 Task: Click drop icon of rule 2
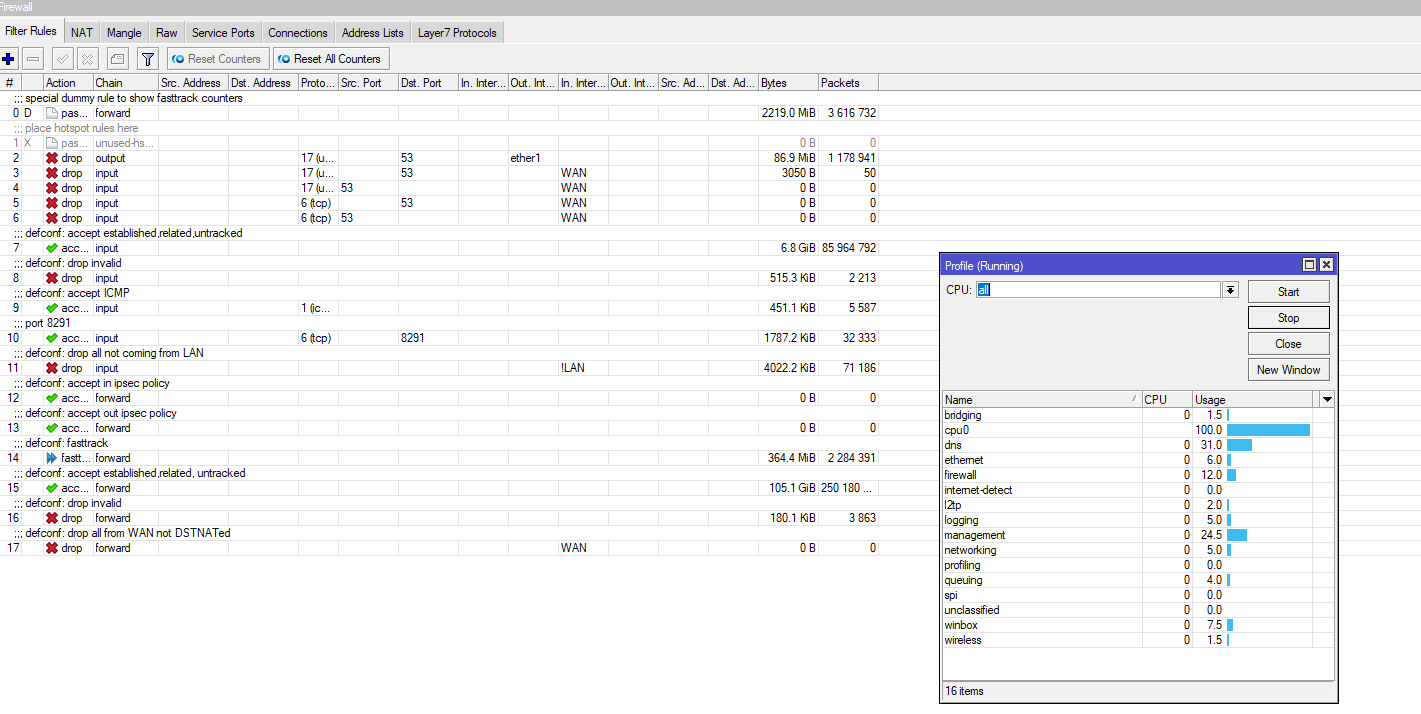52,158
